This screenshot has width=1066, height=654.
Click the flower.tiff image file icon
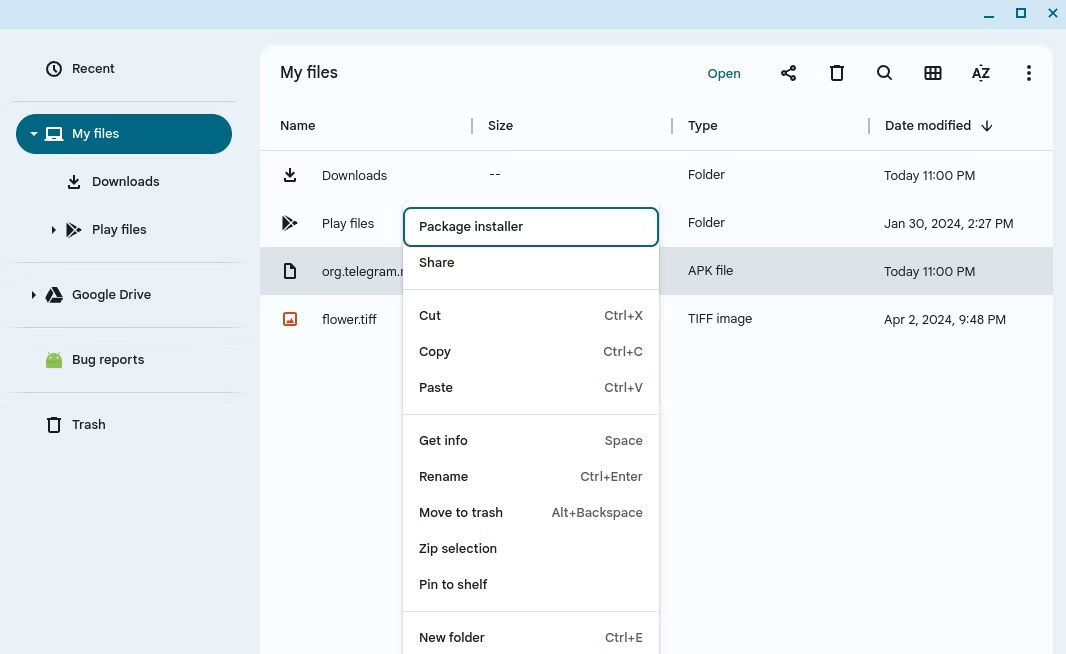point(290,320)
